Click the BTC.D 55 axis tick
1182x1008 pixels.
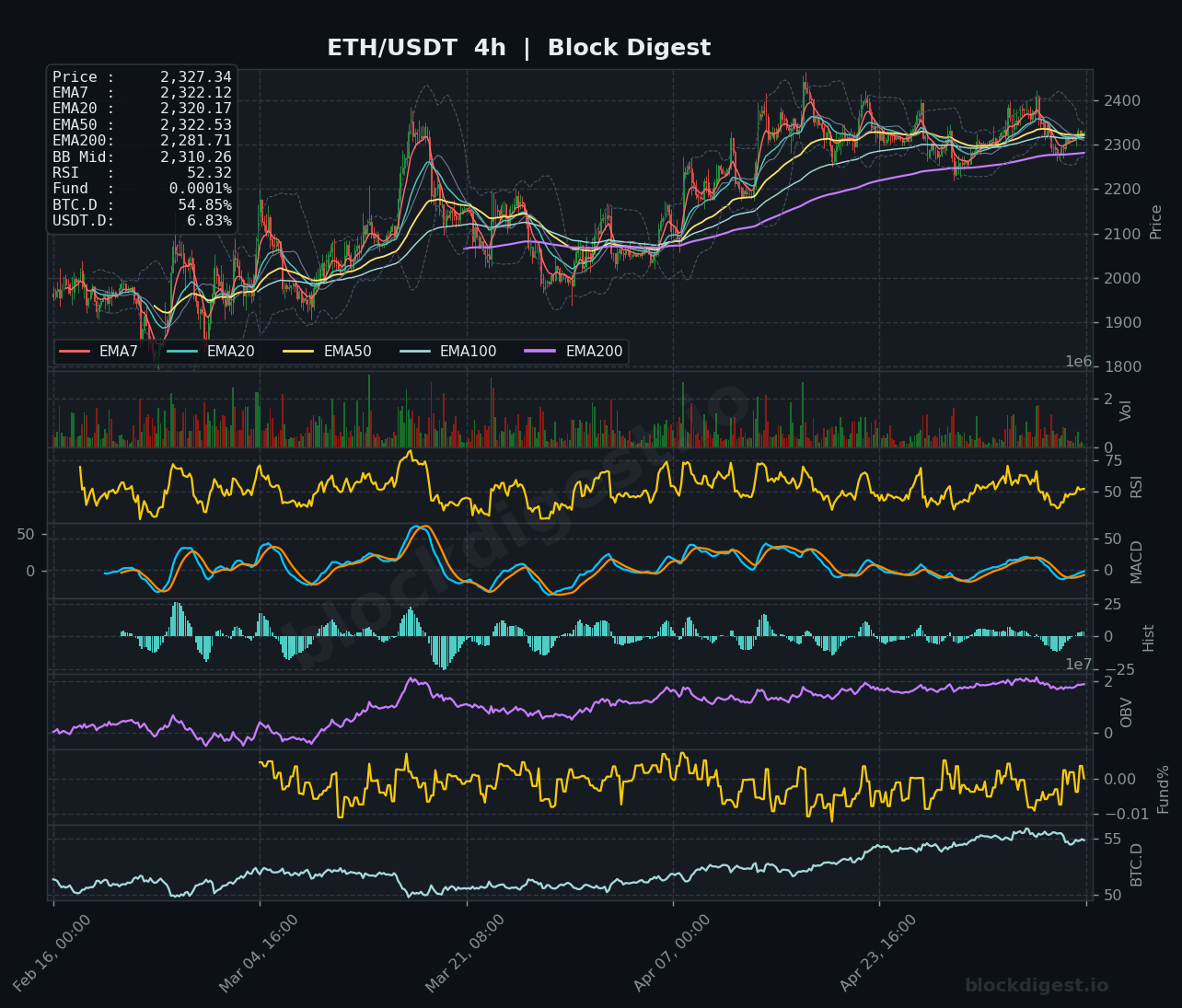tap(1113, 840)
